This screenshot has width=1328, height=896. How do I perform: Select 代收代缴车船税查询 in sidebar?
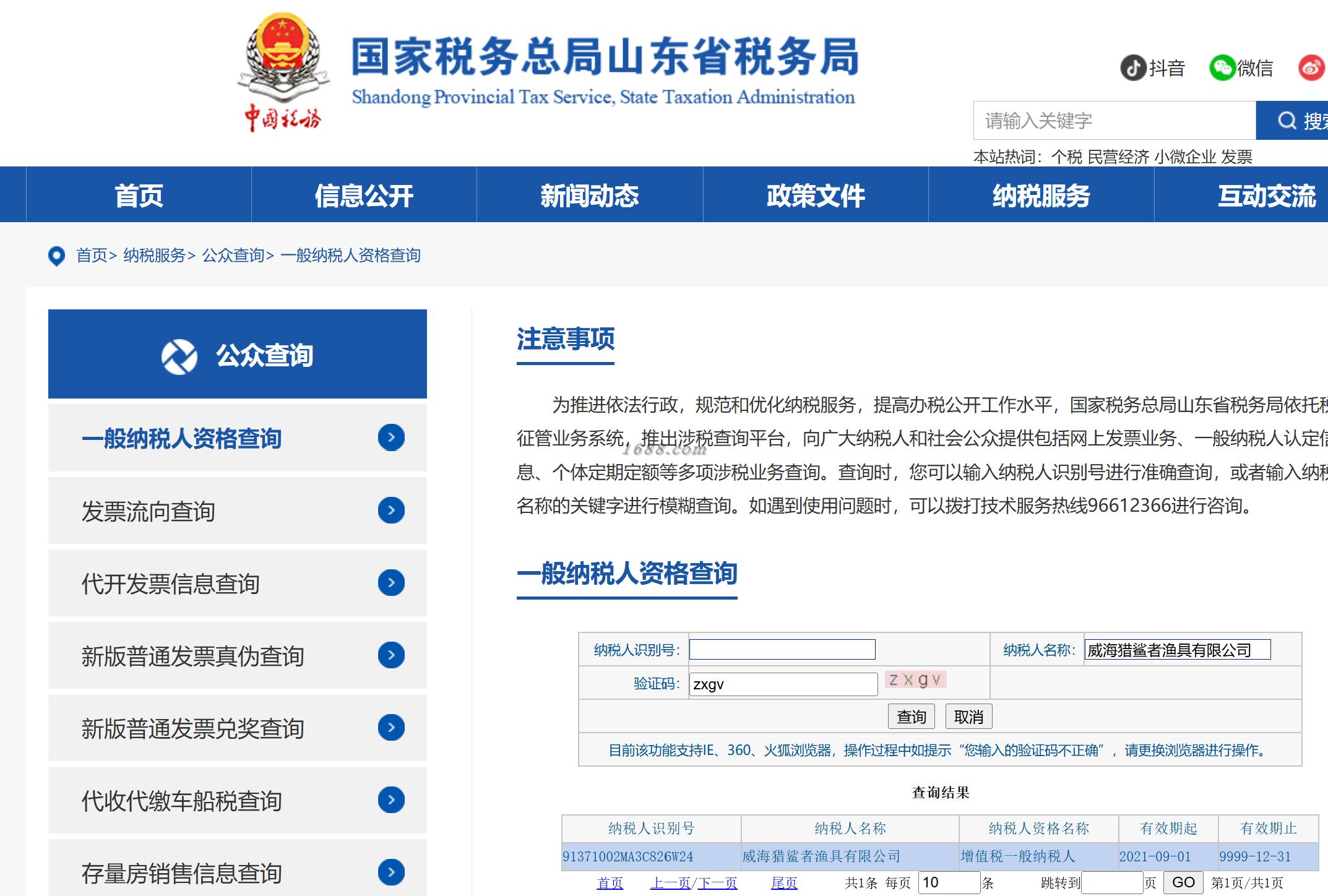238,801
